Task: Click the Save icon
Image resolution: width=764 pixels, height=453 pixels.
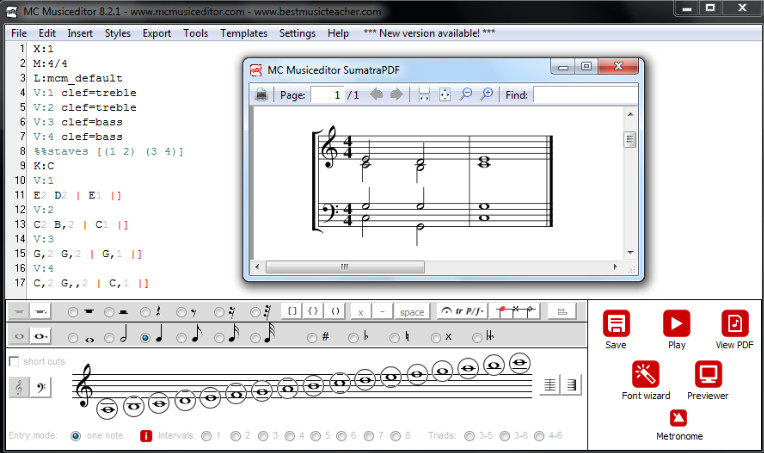Action: click(x=616, y=323)
